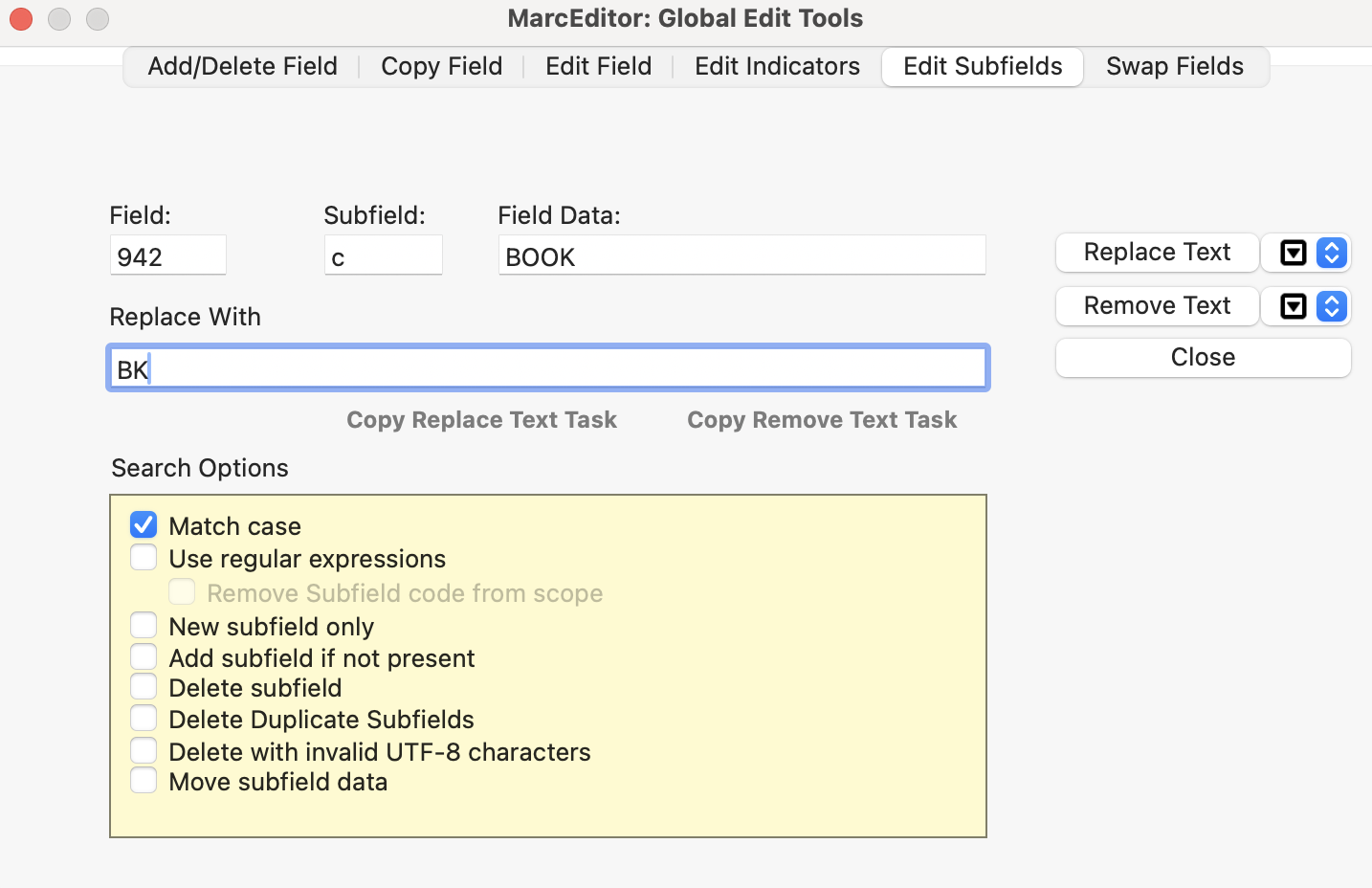Select the Edit Subfields tab
The image size is (1372, 888).
click(983, 66)
